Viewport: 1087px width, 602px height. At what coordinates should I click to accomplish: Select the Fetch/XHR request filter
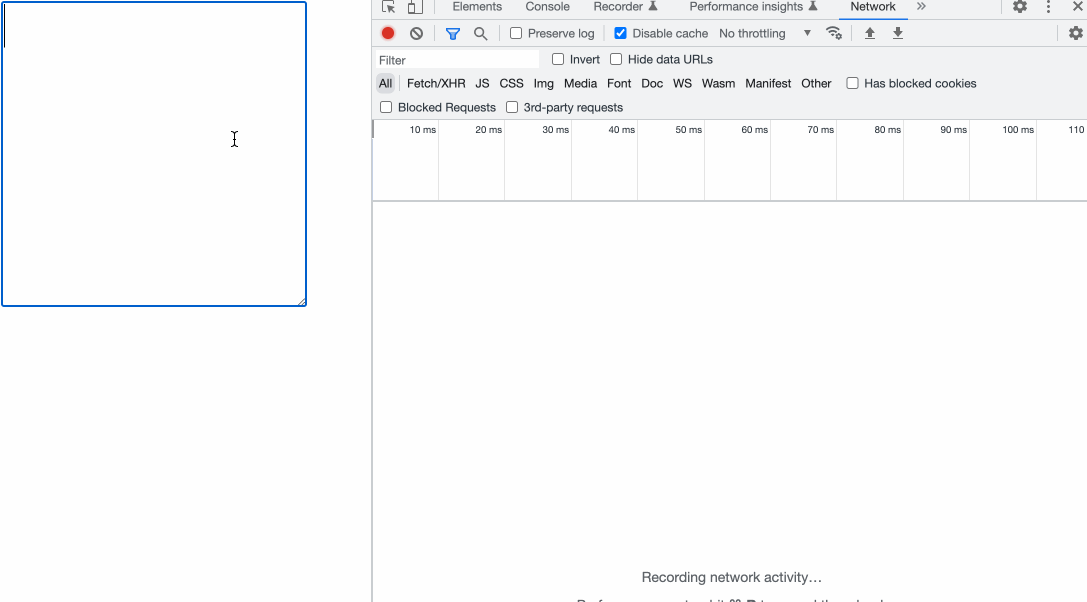click(x=436, y=83)
